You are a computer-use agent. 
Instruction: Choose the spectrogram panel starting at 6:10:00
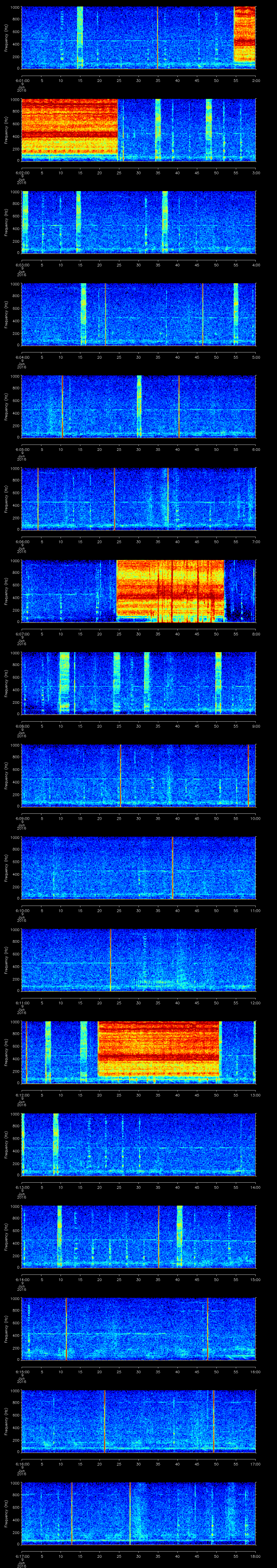coord(138,868)
